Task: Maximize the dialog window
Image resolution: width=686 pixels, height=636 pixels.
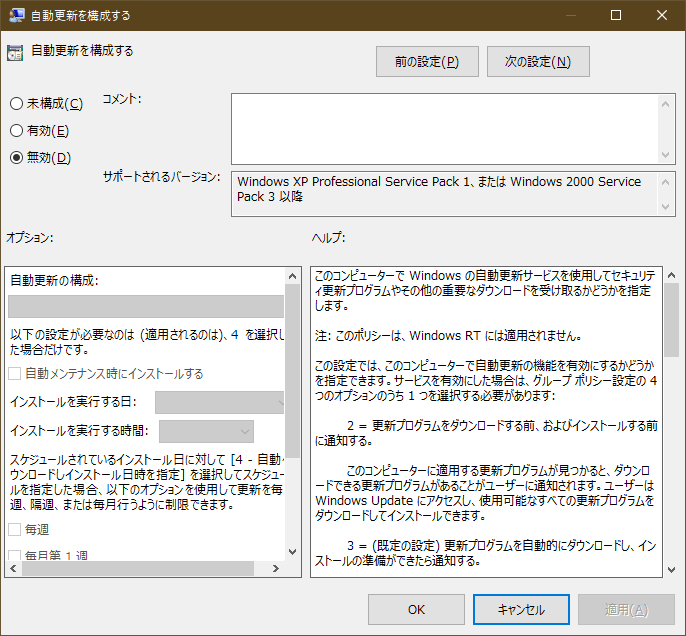Action: tap(616, 15)
